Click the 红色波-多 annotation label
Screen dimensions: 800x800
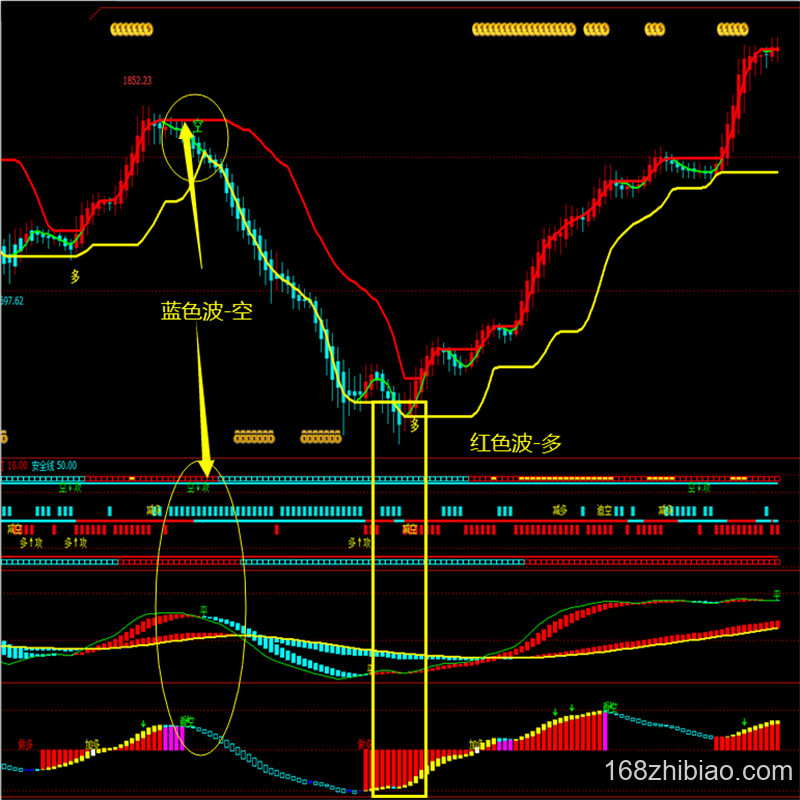(x=516, y=442)
